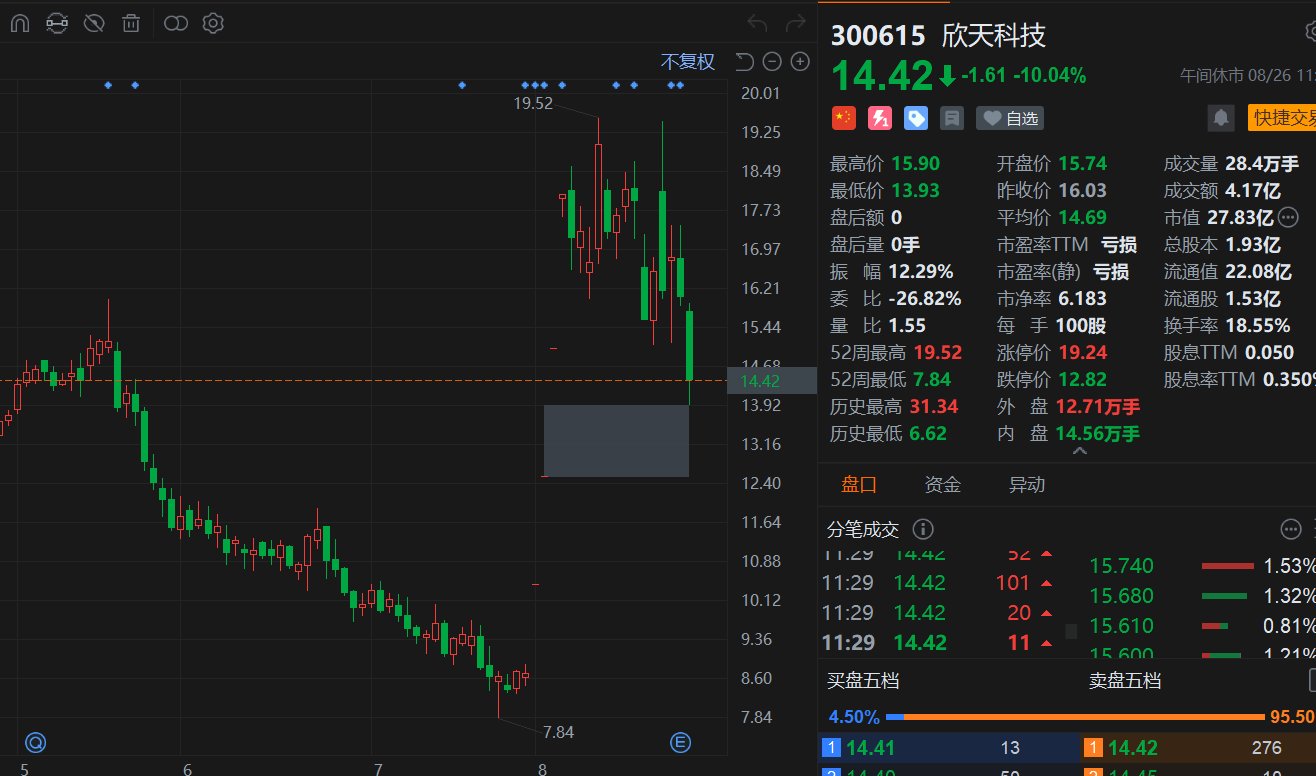Viewport: 1316px width, 776px height.
Task: Click the 卖盘五档 header
Action: (x=1125, y=681)
